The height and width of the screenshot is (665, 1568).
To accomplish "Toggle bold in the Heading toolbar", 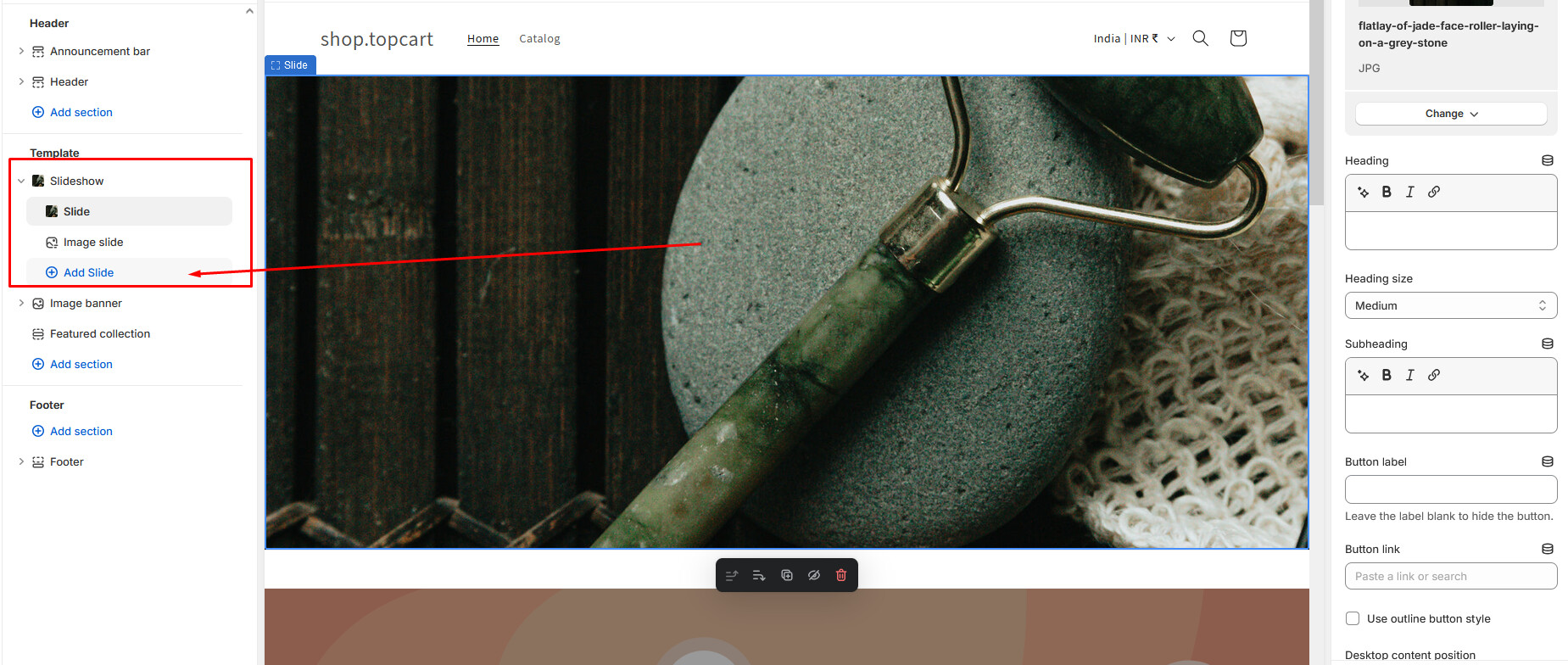I will tap(1387, 193).
